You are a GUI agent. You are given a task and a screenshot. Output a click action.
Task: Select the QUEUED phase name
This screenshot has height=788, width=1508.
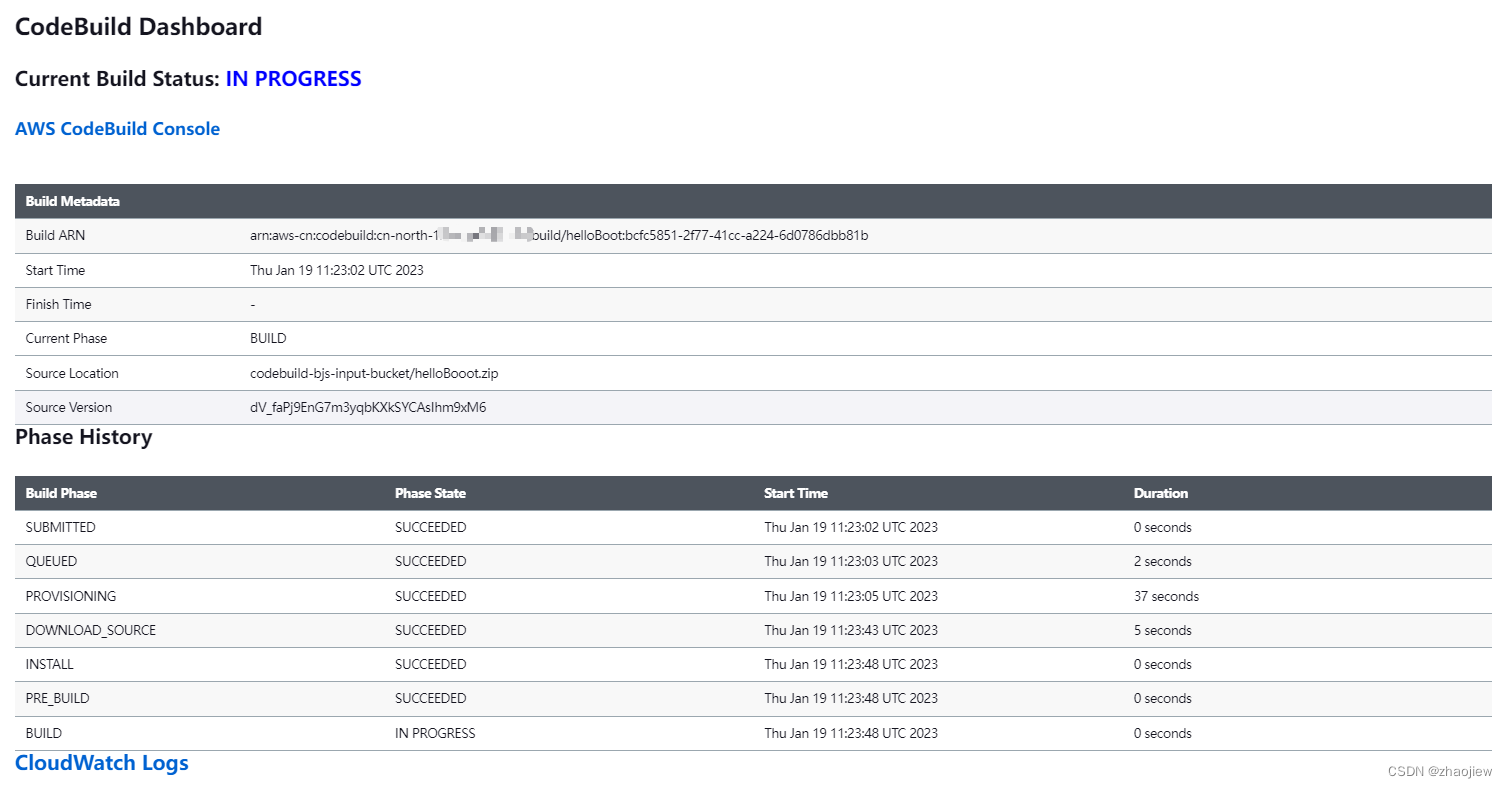coord(51,561)
